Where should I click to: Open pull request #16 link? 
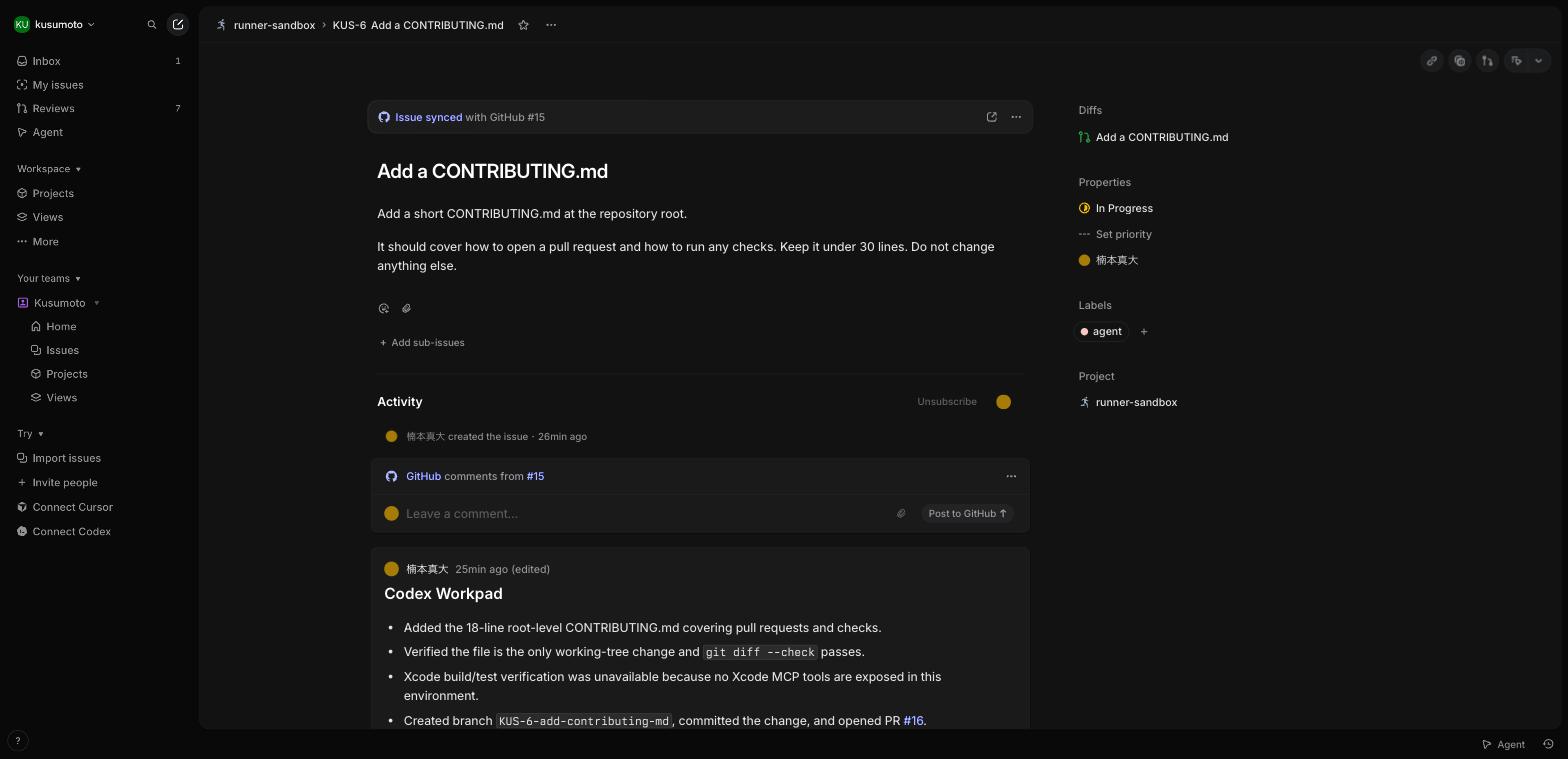[913, 721]
